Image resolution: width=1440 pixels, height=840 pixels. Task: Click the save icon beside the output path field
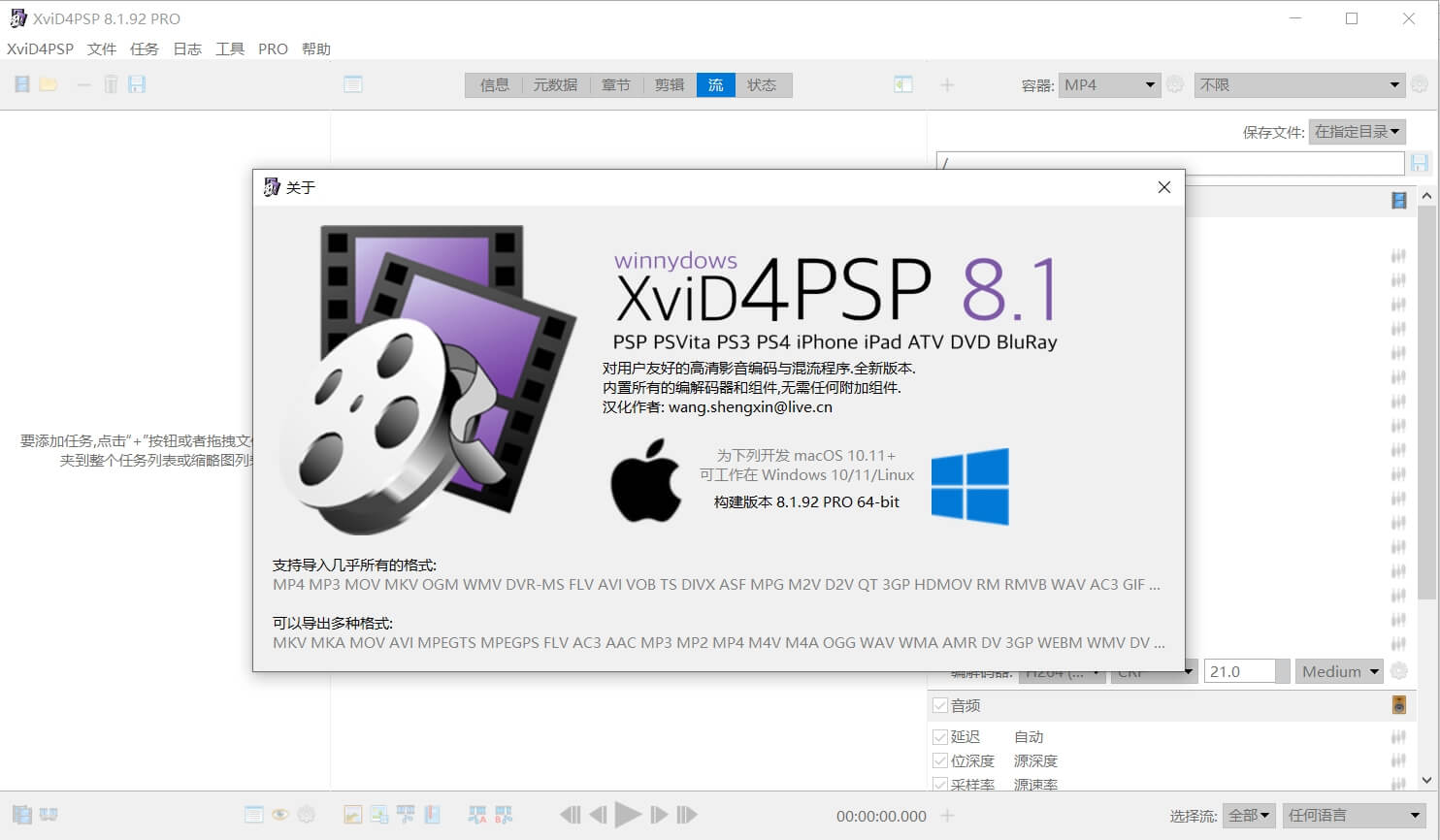click(x=1420, y=163)
